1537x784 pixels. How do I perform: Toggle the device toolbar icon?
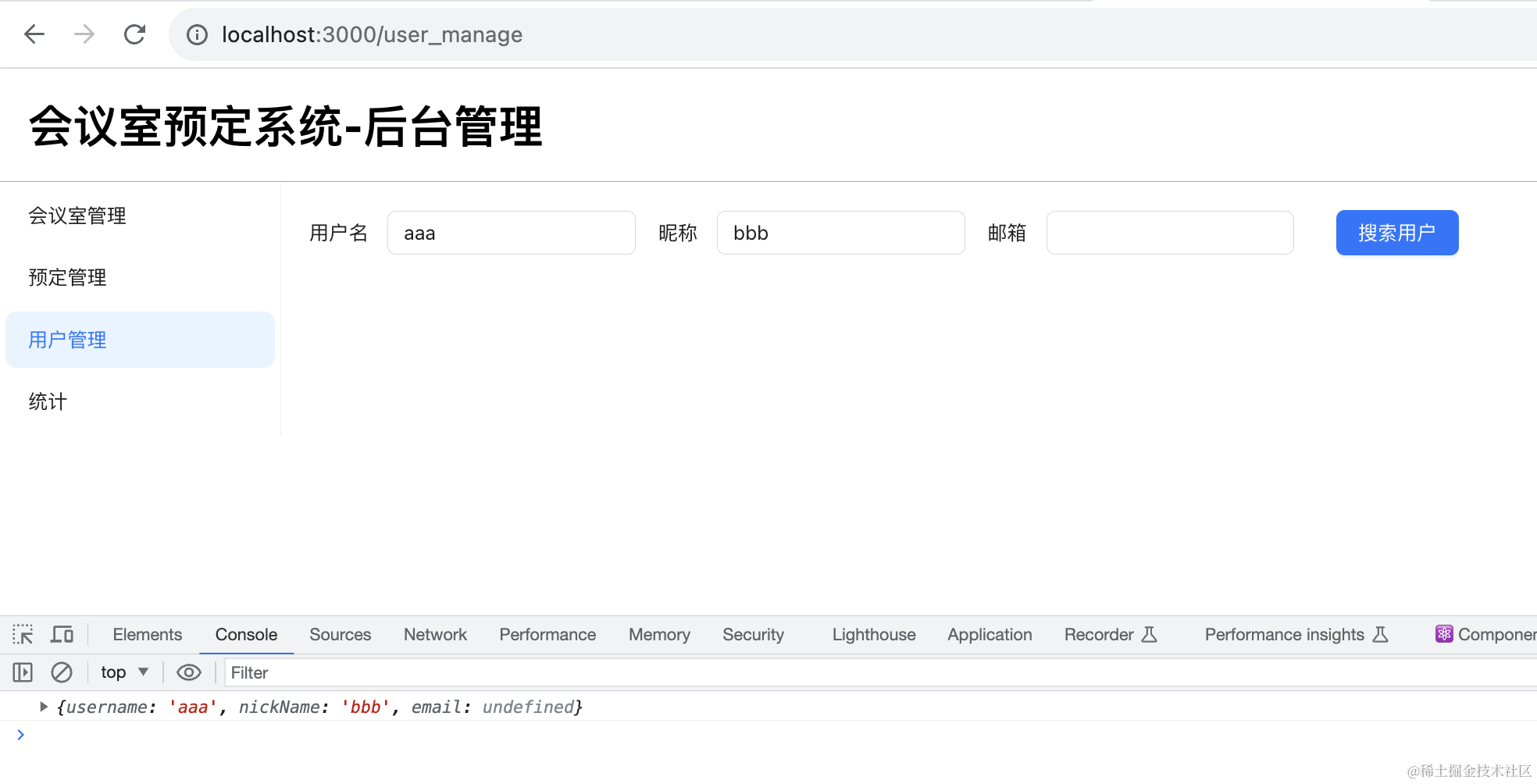coord(62,634)
